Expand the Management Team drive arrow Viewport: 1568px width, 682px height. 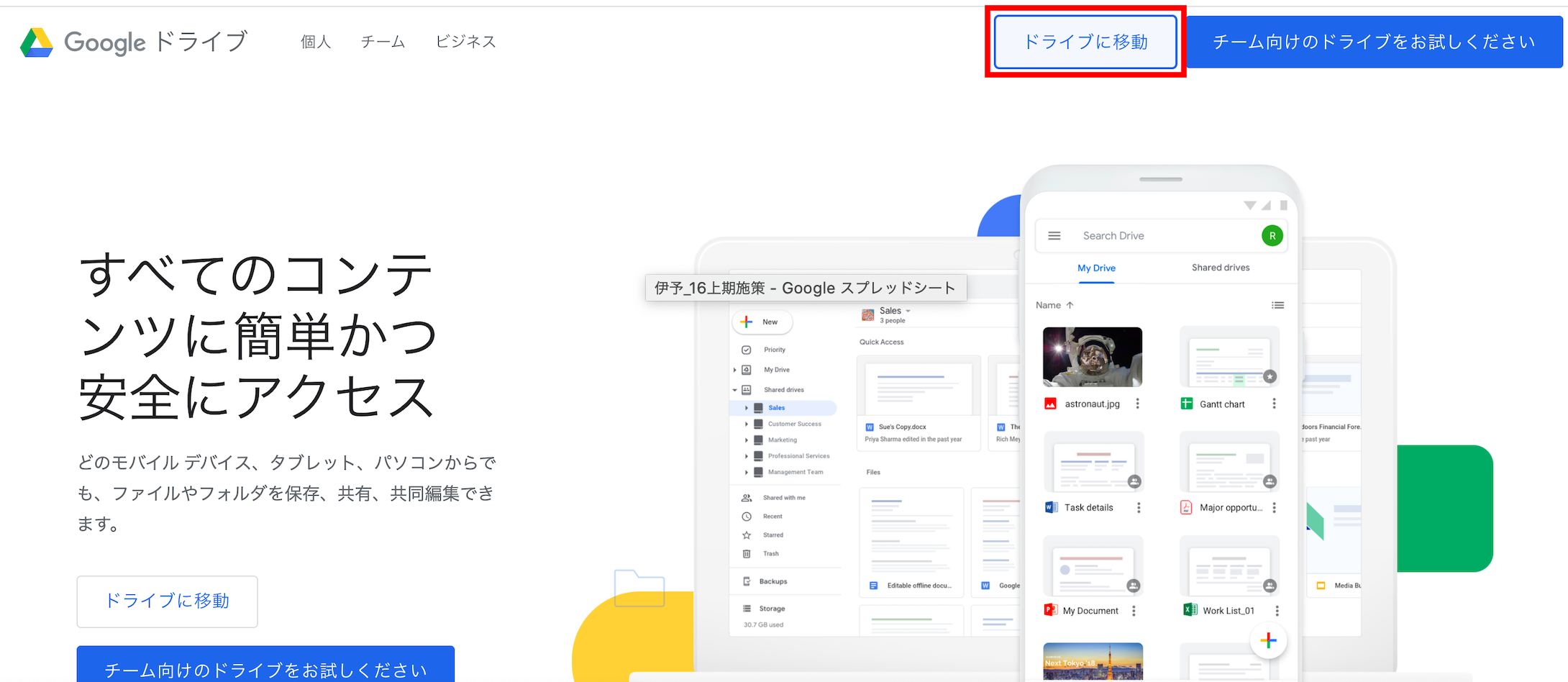[746, 473]
